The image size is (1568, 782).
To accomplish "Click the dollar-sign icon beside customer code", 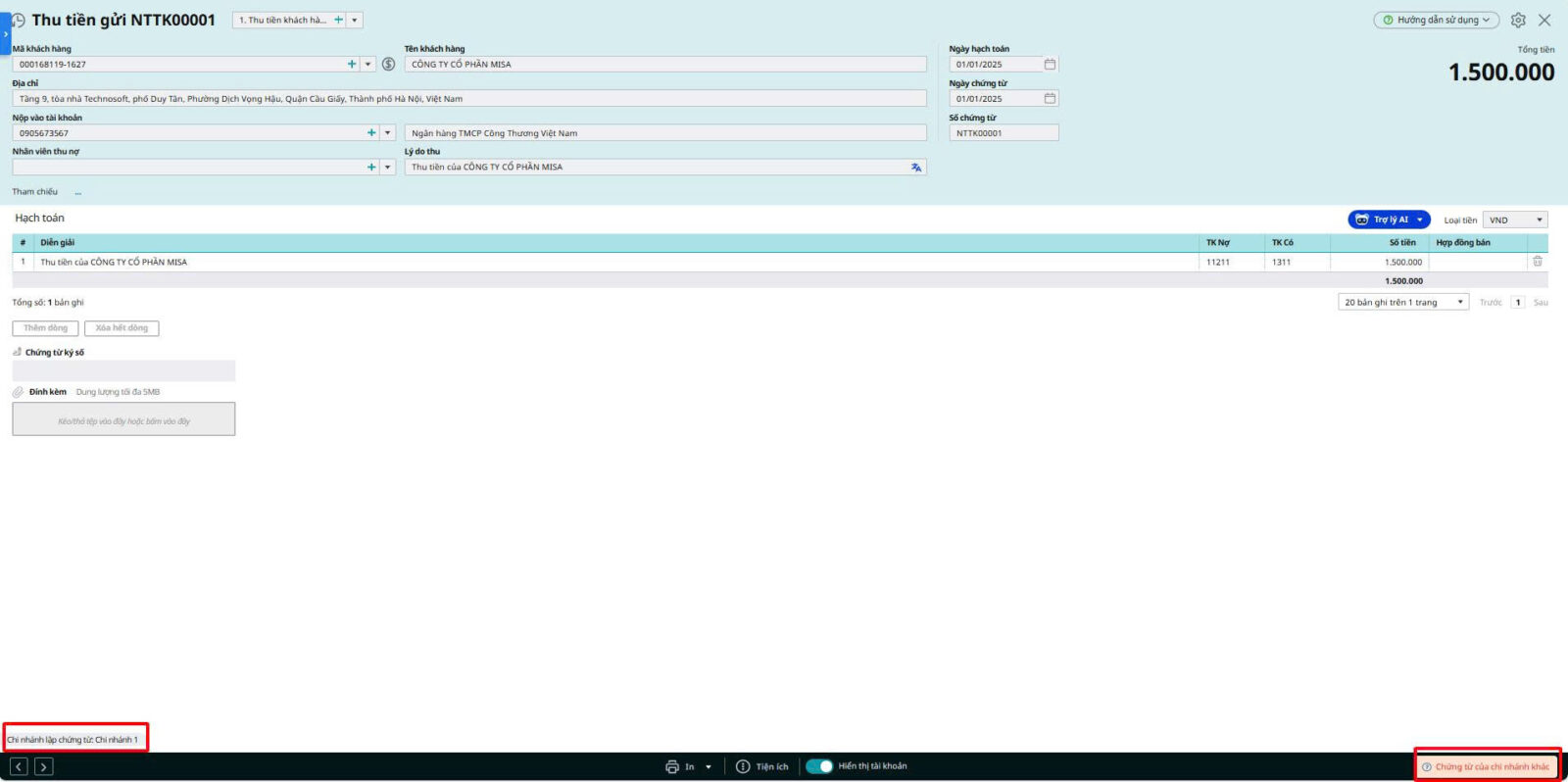I will pyautogui.click(x=388, y=65).
